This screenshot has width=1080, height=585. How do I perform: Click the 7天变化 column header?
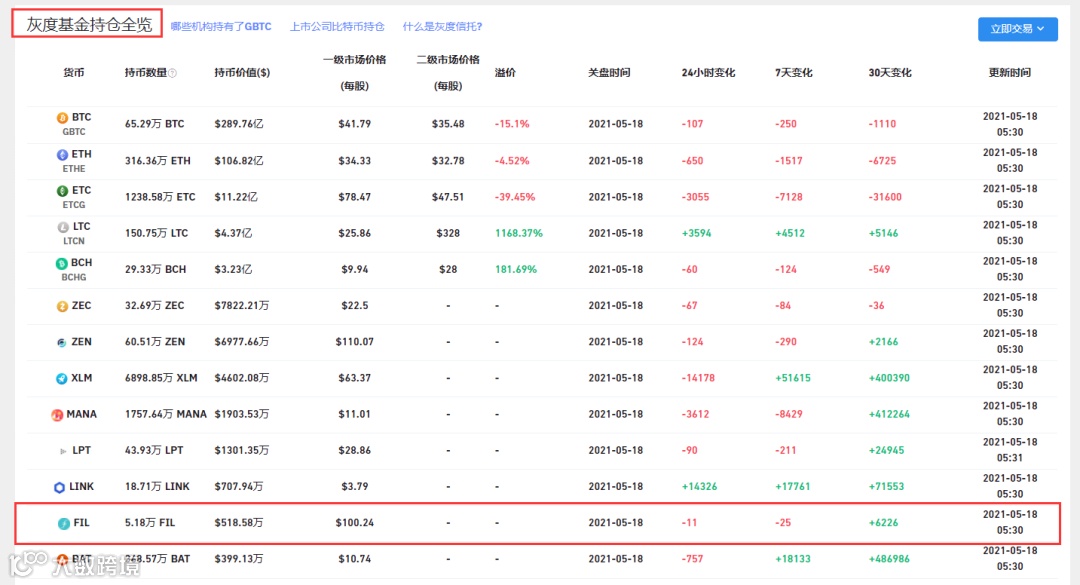[793, 72]
